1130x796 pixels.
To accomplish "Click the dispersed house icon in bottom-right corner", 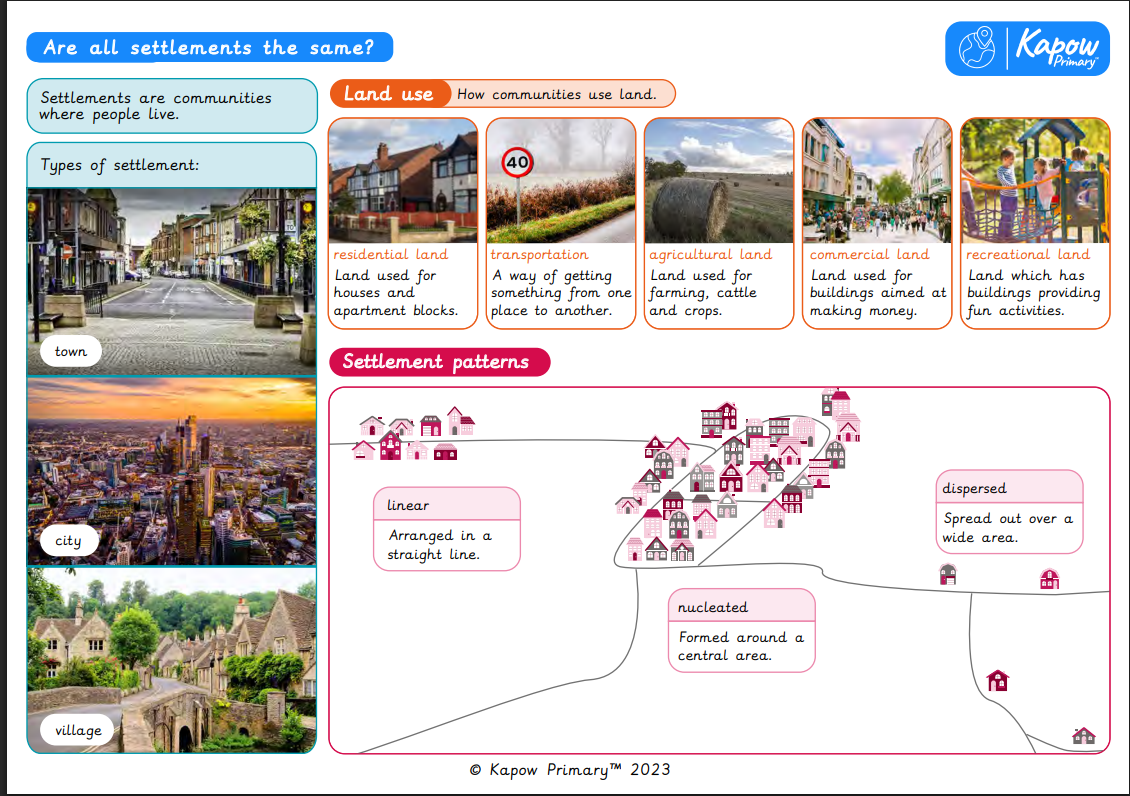I will click(x=1083, y=736).
